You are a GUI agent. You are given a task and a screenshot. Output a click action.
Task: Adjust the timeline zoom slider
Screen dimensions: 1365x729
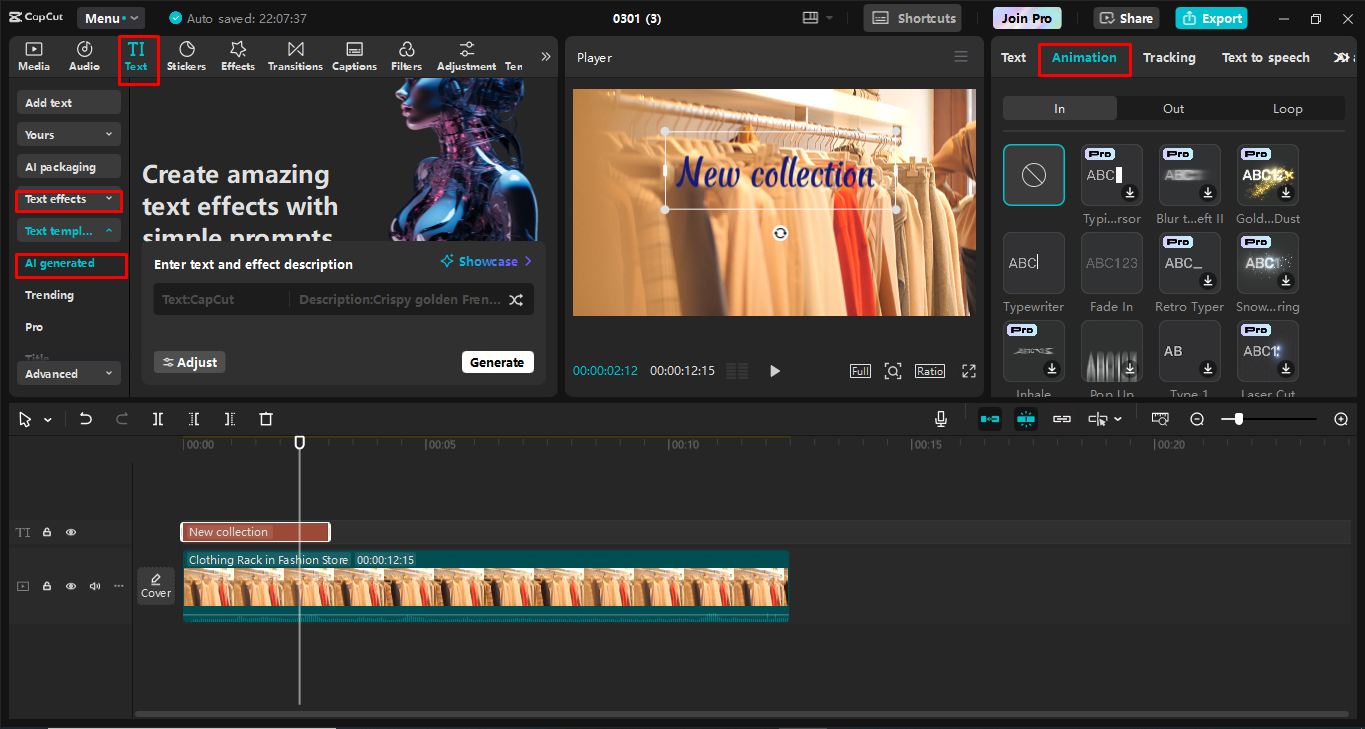click(x=1239, y=419)
